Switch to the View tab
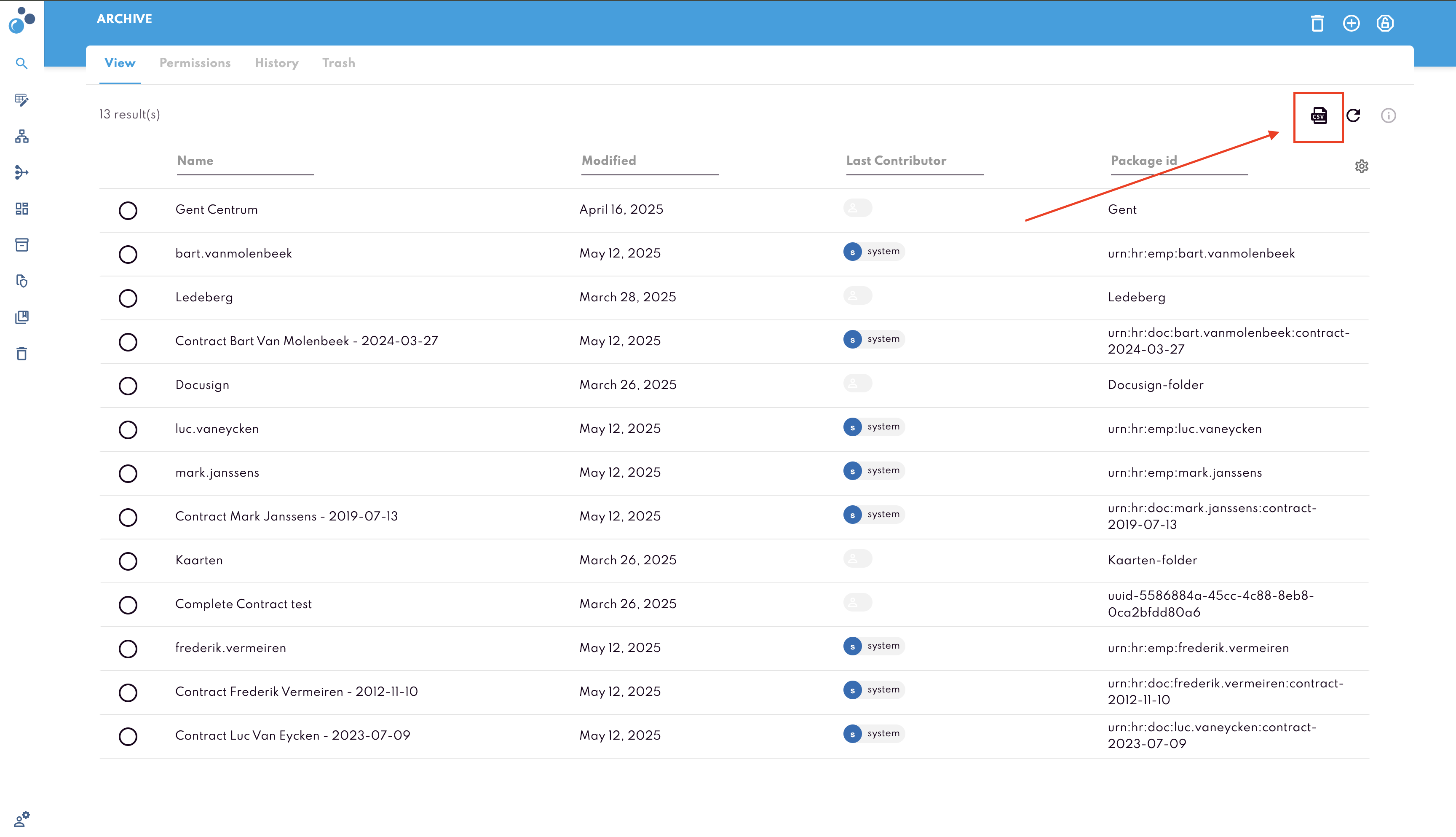Viewport: 1456px width, 837px height. 120,63
